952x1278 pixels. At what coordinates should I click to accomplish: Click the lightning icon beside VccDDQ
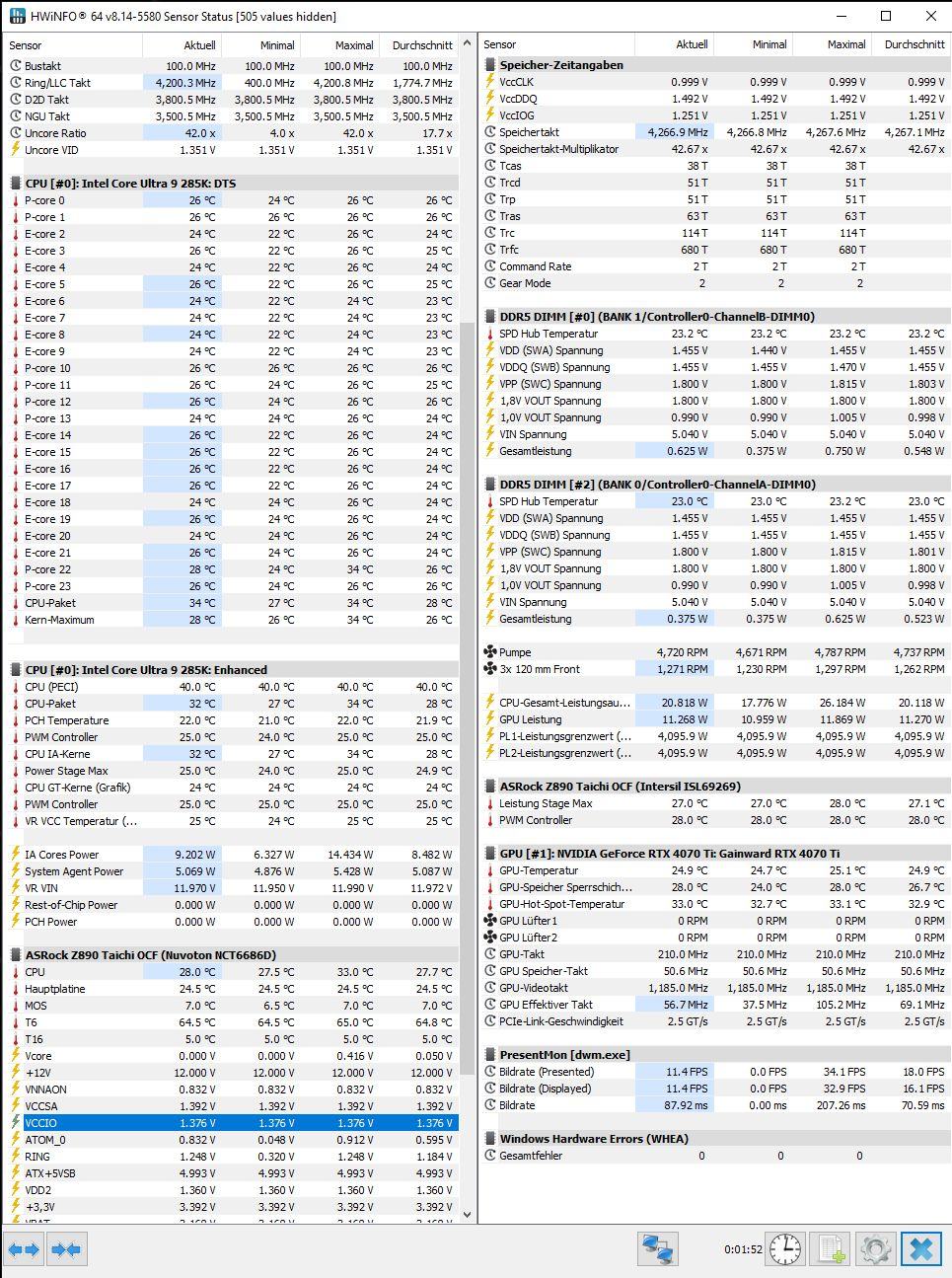(x=490, y=99)
